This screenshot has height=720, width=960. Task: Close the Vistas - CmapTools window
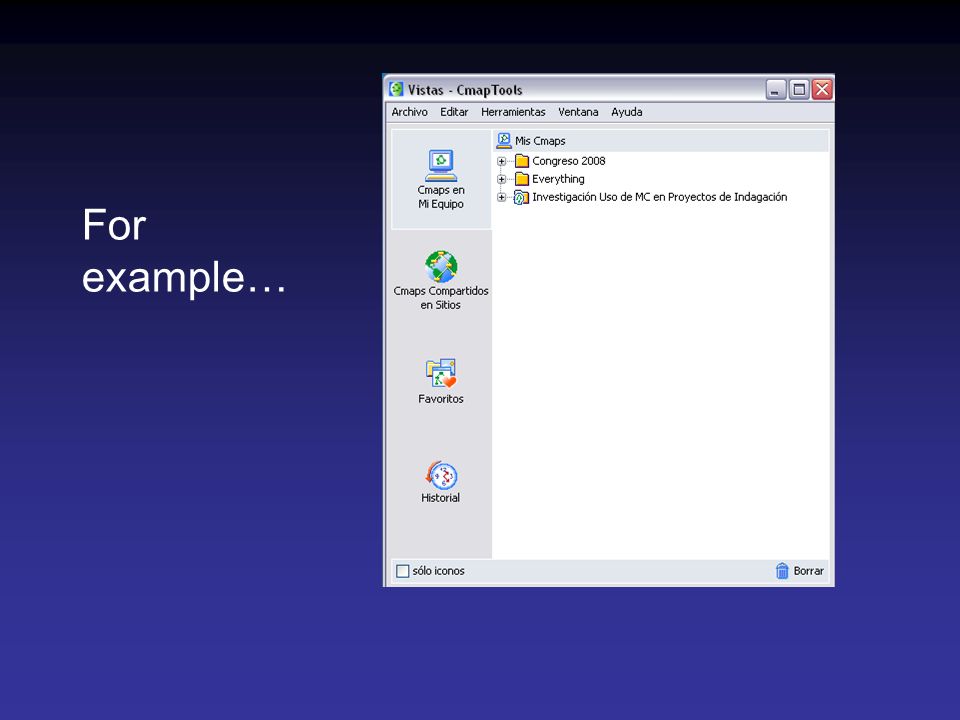coord(822,89)
